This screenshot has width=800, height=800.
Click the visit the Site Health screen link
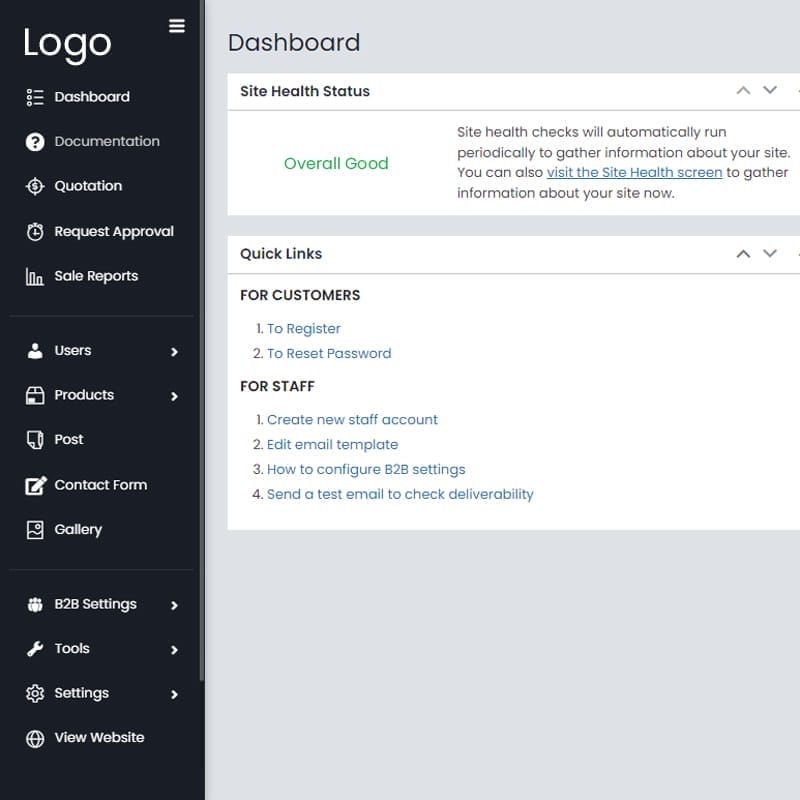click(634, 172)
